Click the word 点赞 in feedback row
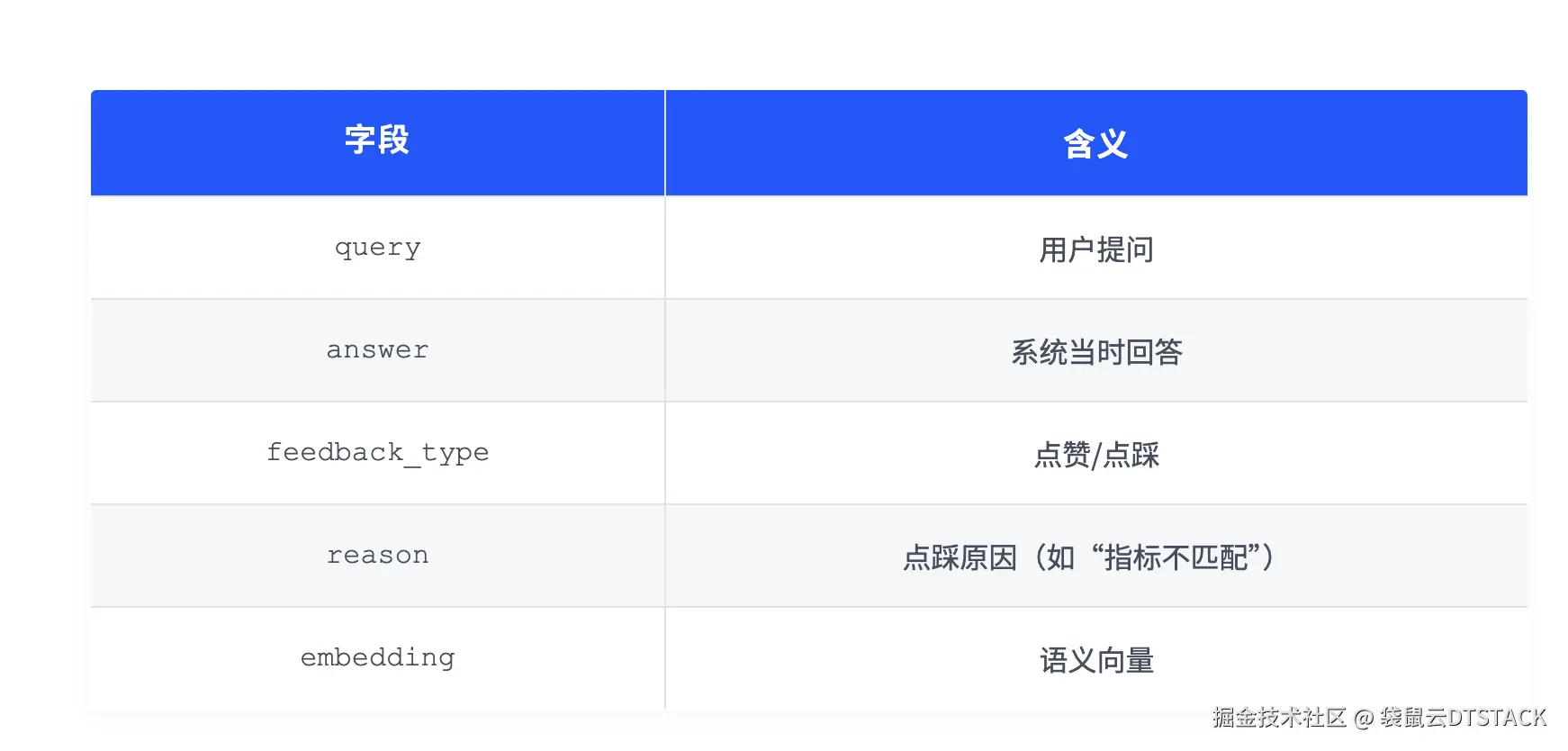This screenshot has width=1568, height=751. [x=1062, y=455]
